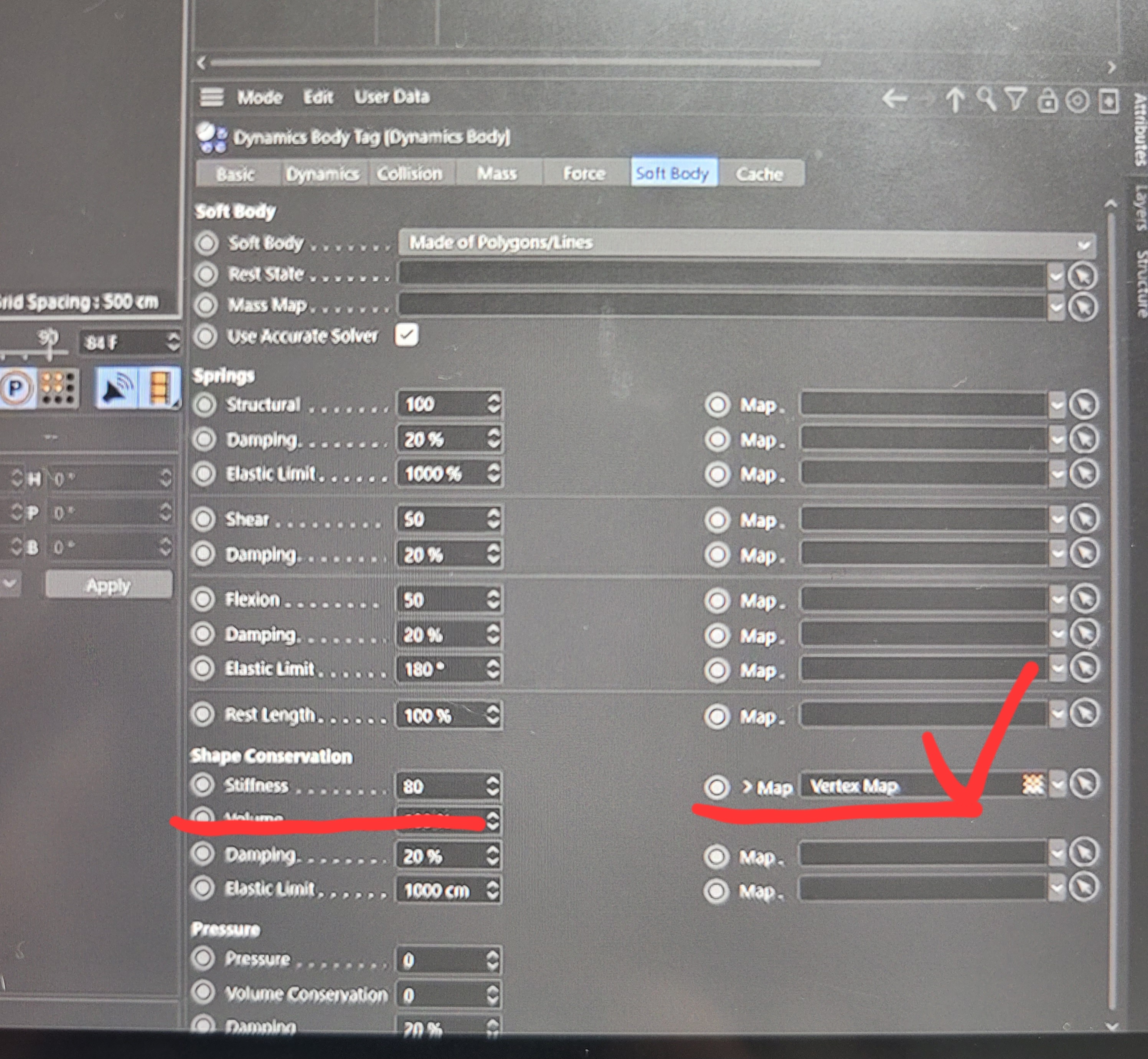Toggle the P position keyframe icon
Image resolution: width=1148 pixels, height=1059 pixels.
pyautogui.click(x=16, y=388)
